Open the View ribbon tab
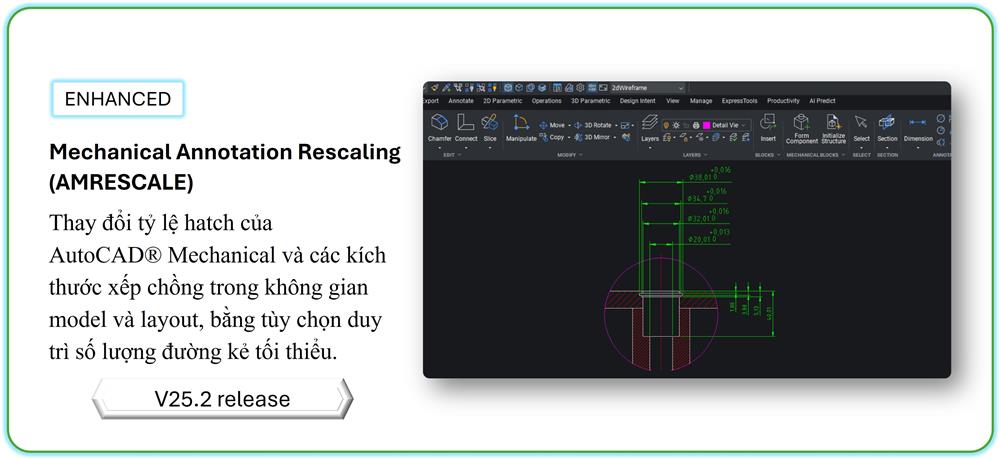Viewport: 1000px width, 459px height. [673, 101]
